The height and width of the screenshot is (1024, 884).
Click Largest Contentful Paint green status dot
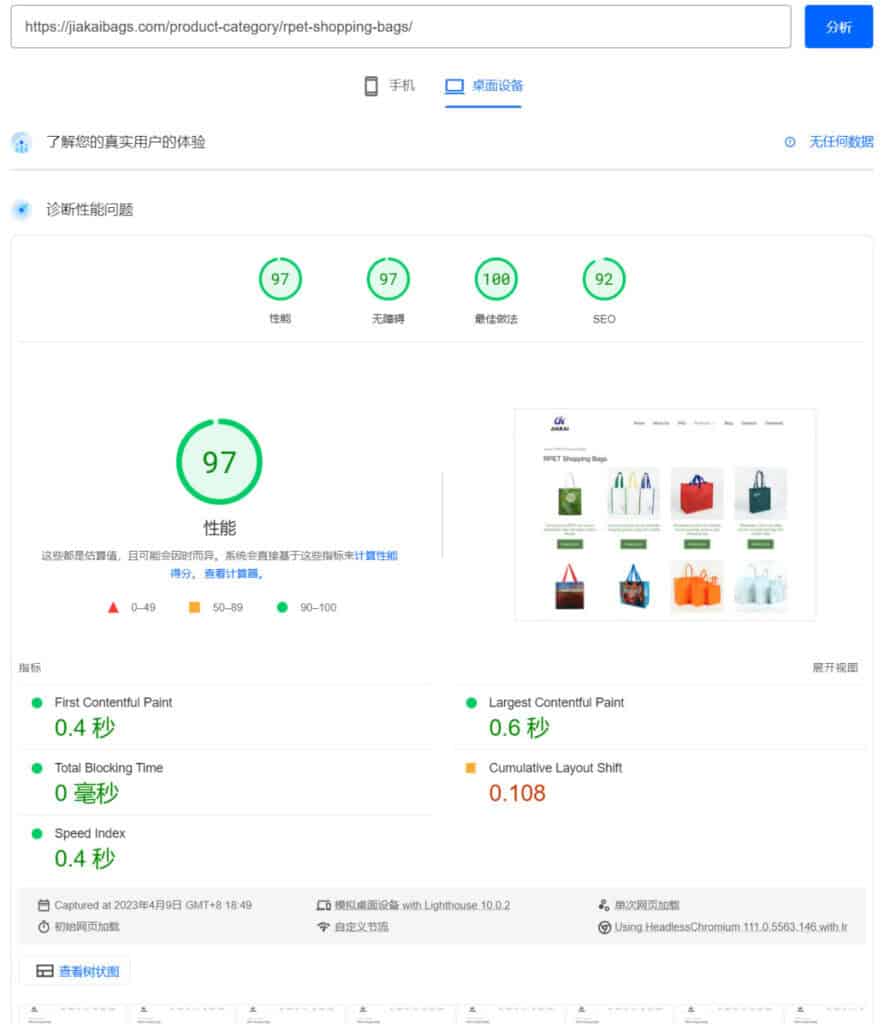tap(471, 703)
